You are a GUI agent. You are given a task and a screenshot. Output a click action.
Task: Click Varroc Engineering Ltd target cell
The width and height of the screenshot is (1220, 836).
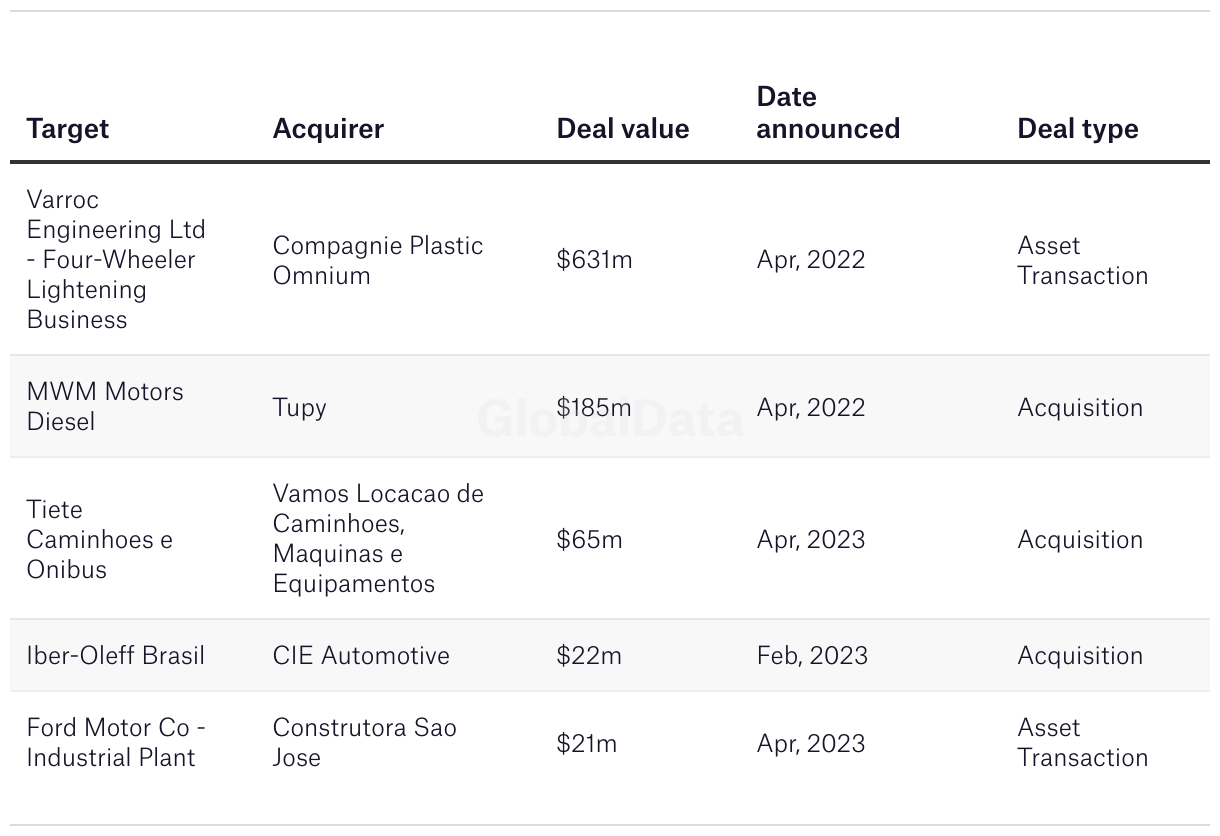116,259
